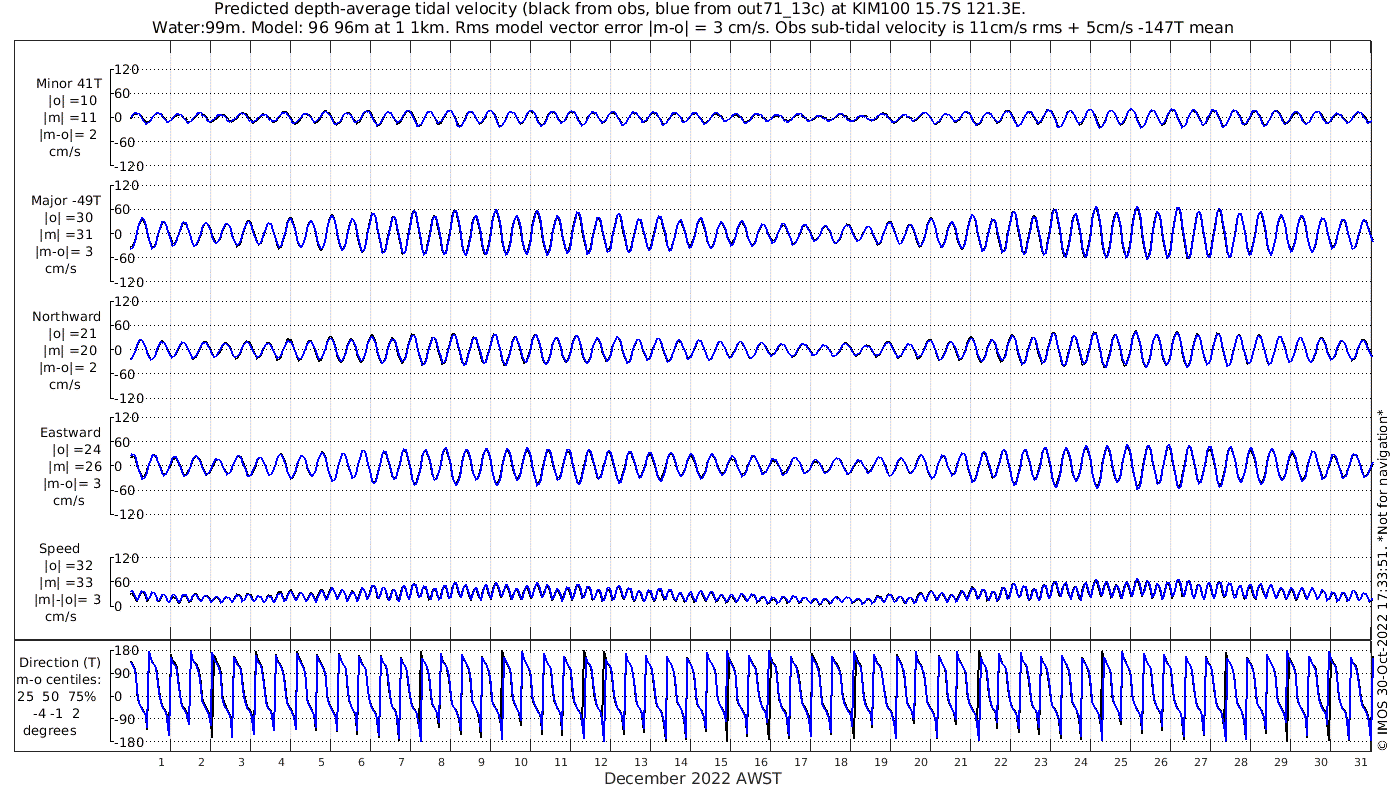This screenshot has height=800, width=1400.
Task: Click day 1 on the date axis
Action: (x=161, y=762)
